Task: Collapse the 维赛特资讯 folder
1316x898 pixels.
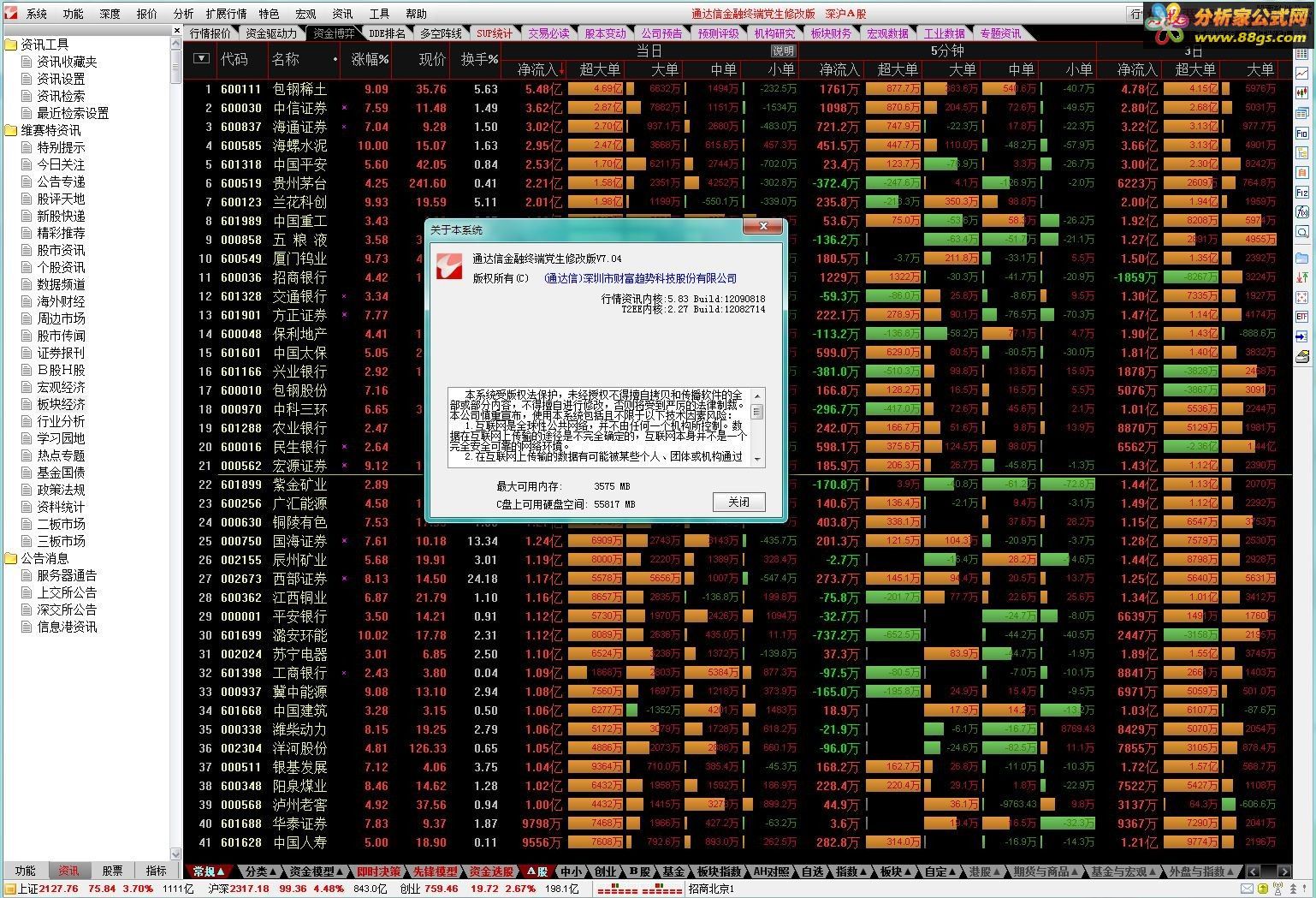Action: [x=10, y=130]
